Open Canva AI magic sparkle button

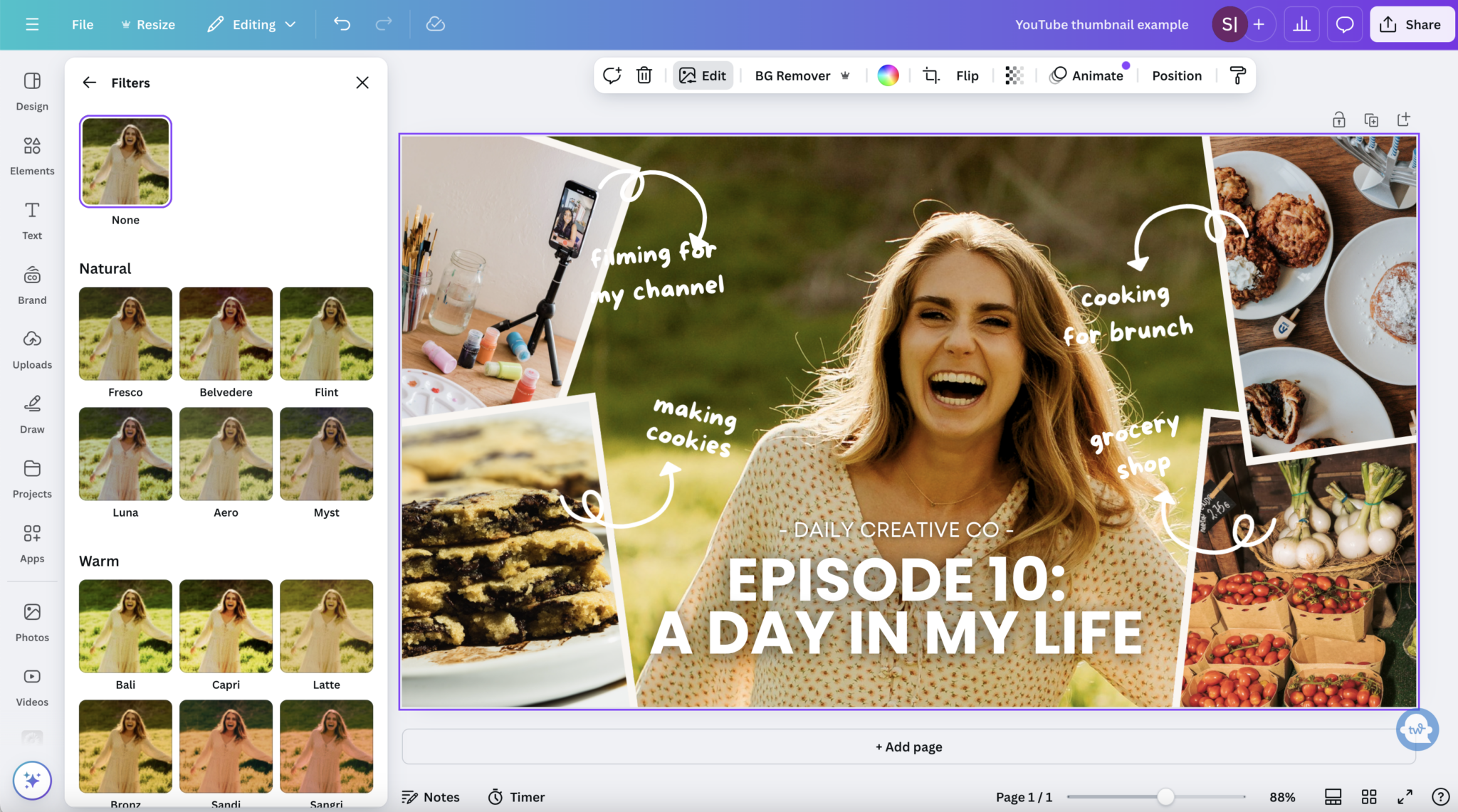coord(32,781)
